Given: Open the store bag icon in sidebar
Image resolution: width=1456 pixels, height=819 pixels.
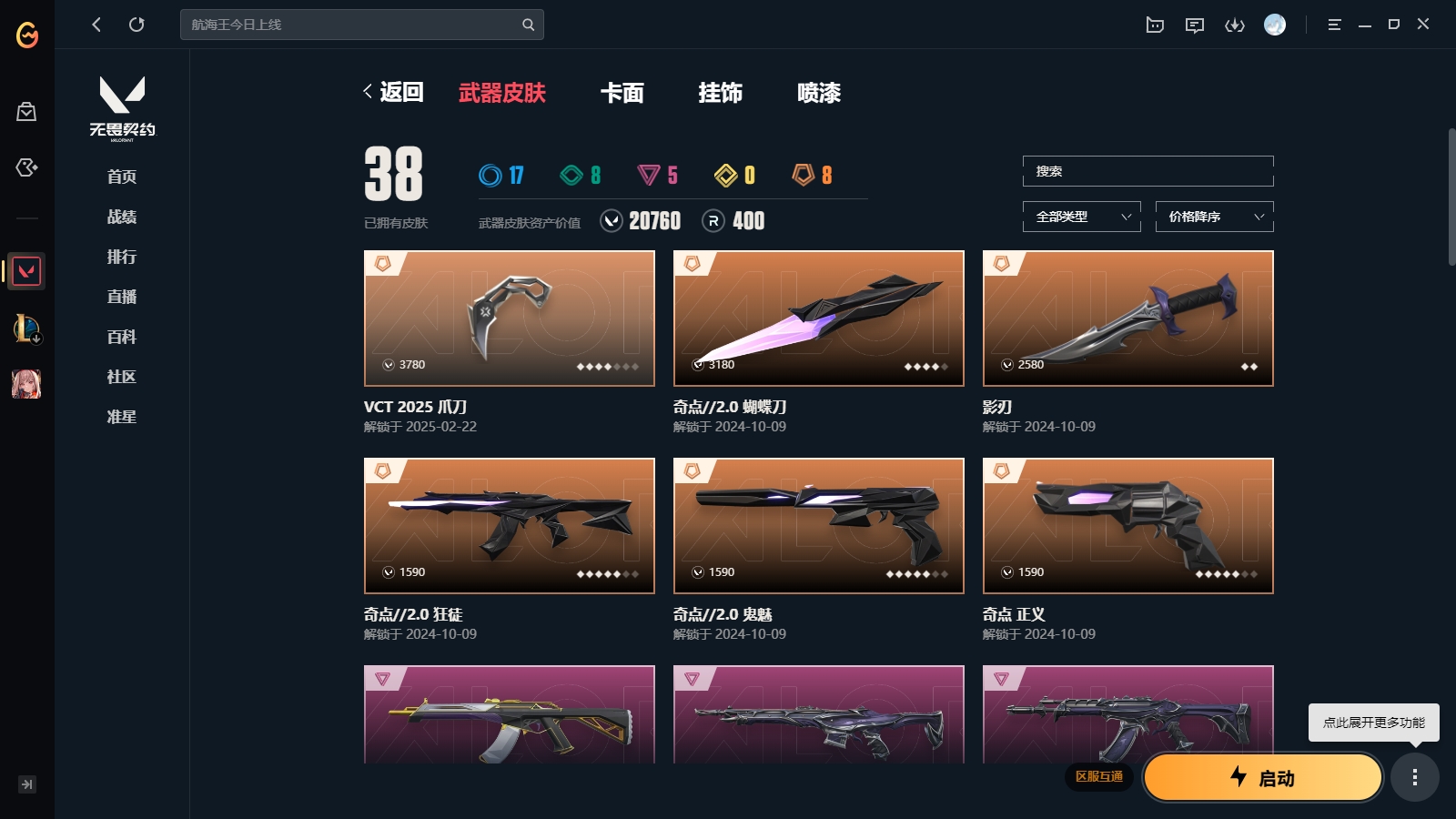Looking at the screenshot, I should 26,111.
